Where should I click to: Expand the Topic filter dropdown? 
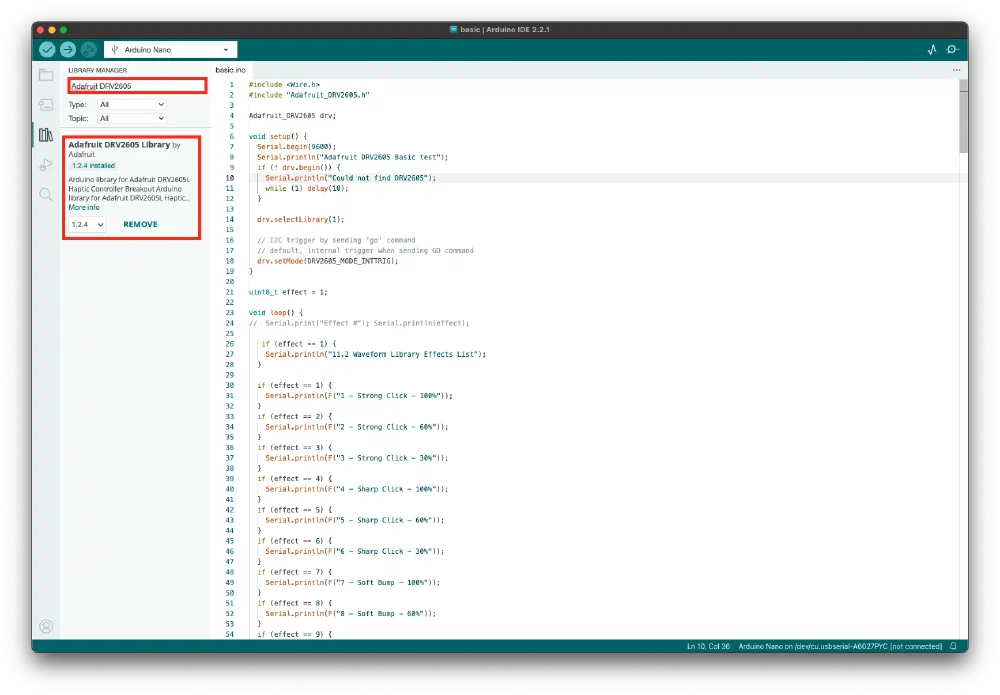pos(132,118)
